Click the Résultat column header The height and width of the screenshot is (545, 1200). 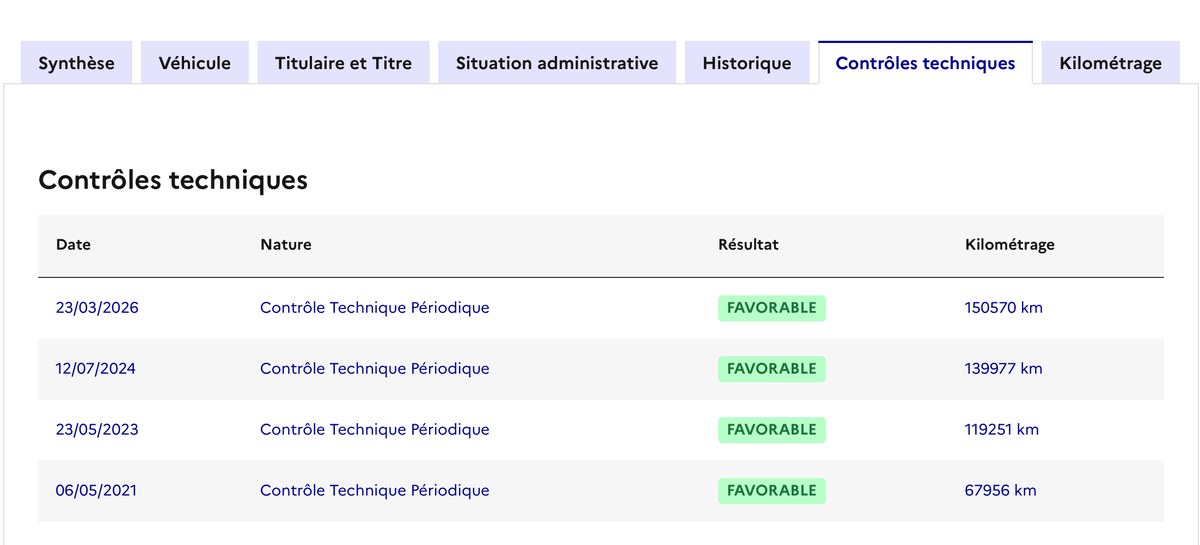pos(748,244)
